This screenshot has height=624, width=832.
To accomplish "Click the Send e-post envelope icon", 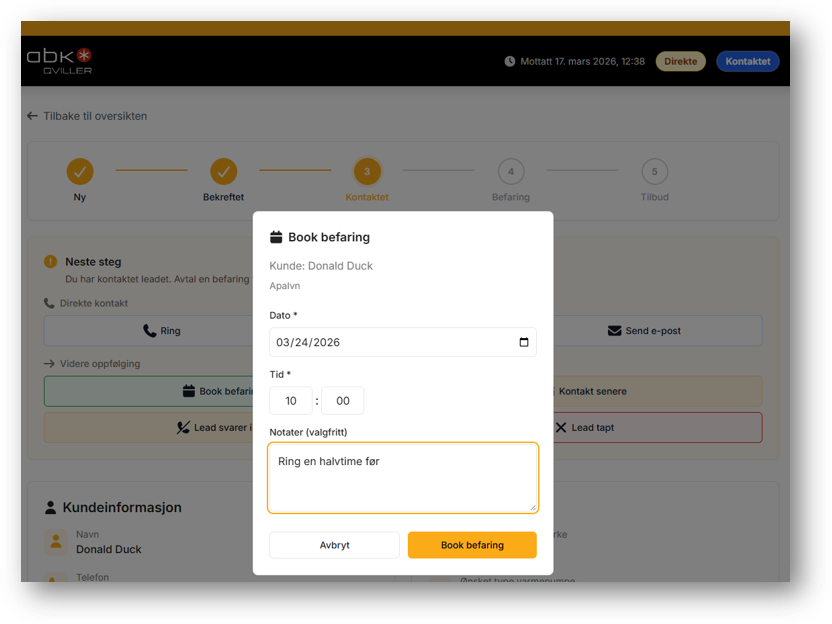I will [614, 331].
